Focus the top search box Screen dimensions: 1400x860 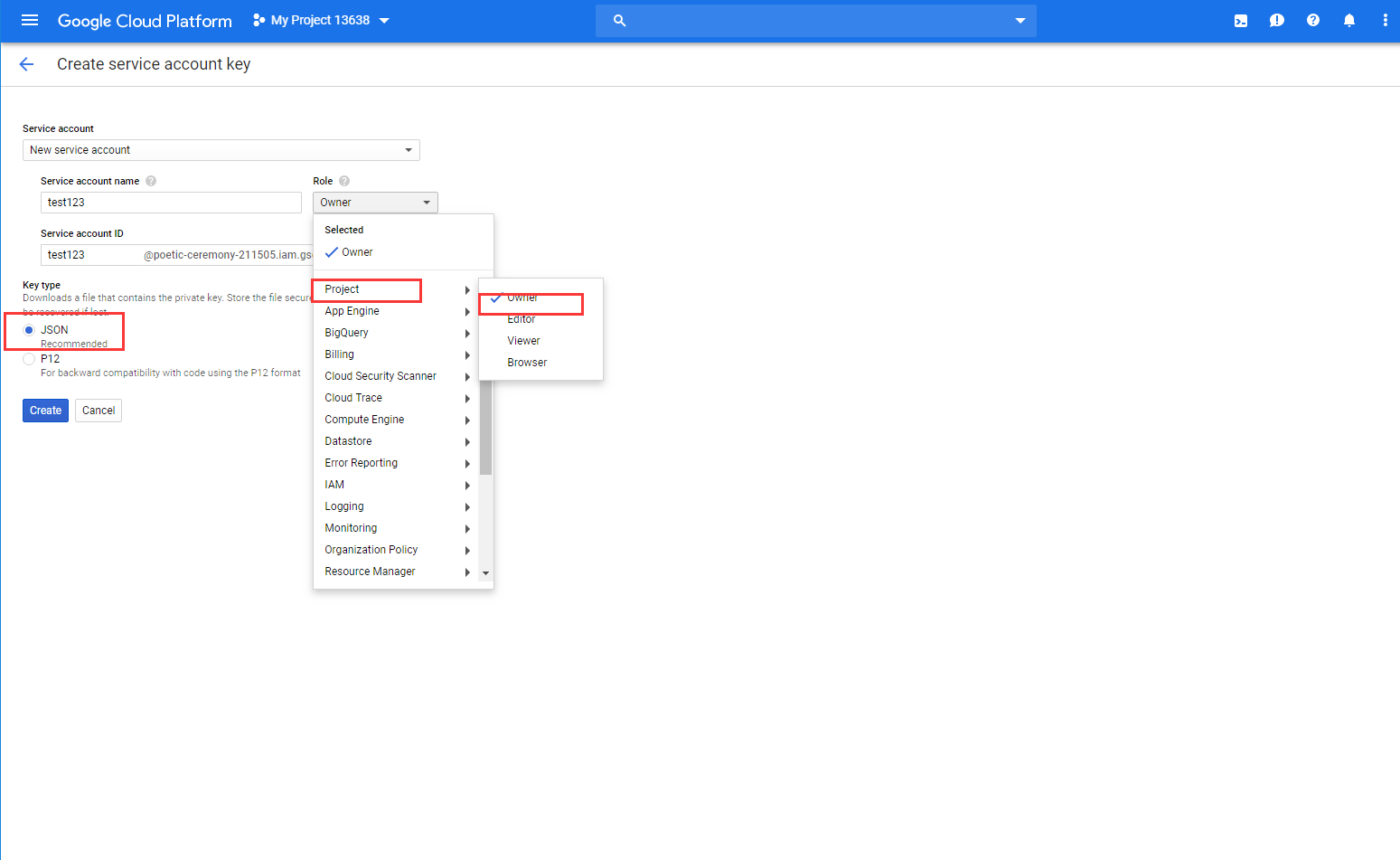coord(816,21)
